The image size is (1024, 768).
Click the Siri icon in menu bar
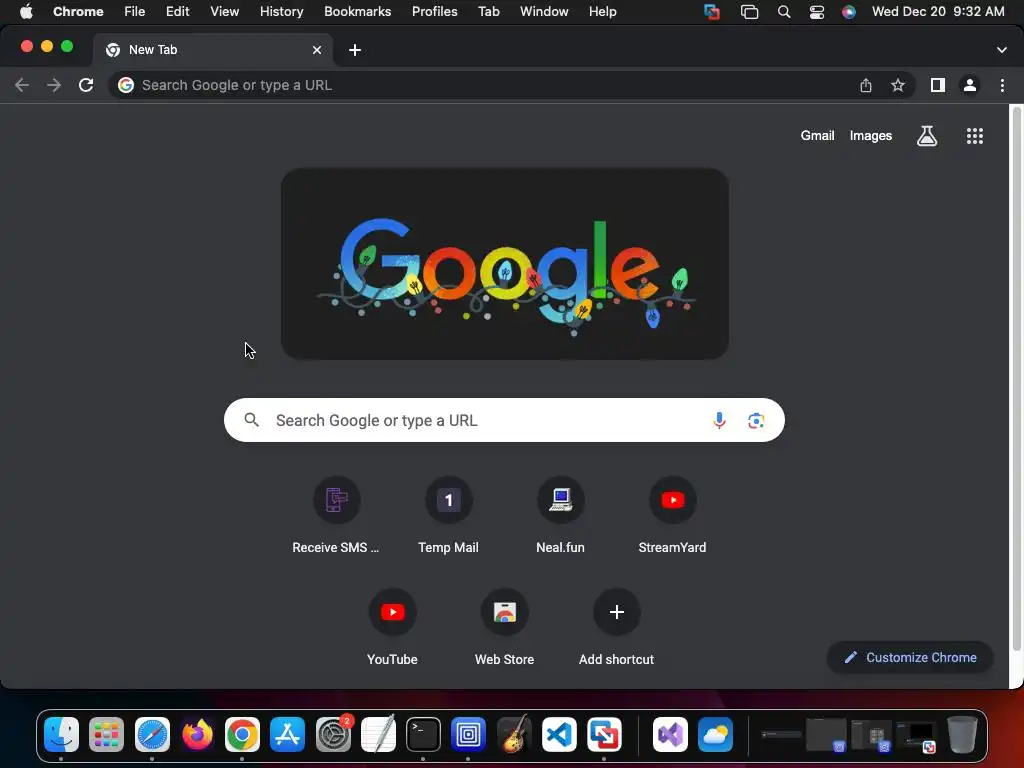[x=848, y=12]
